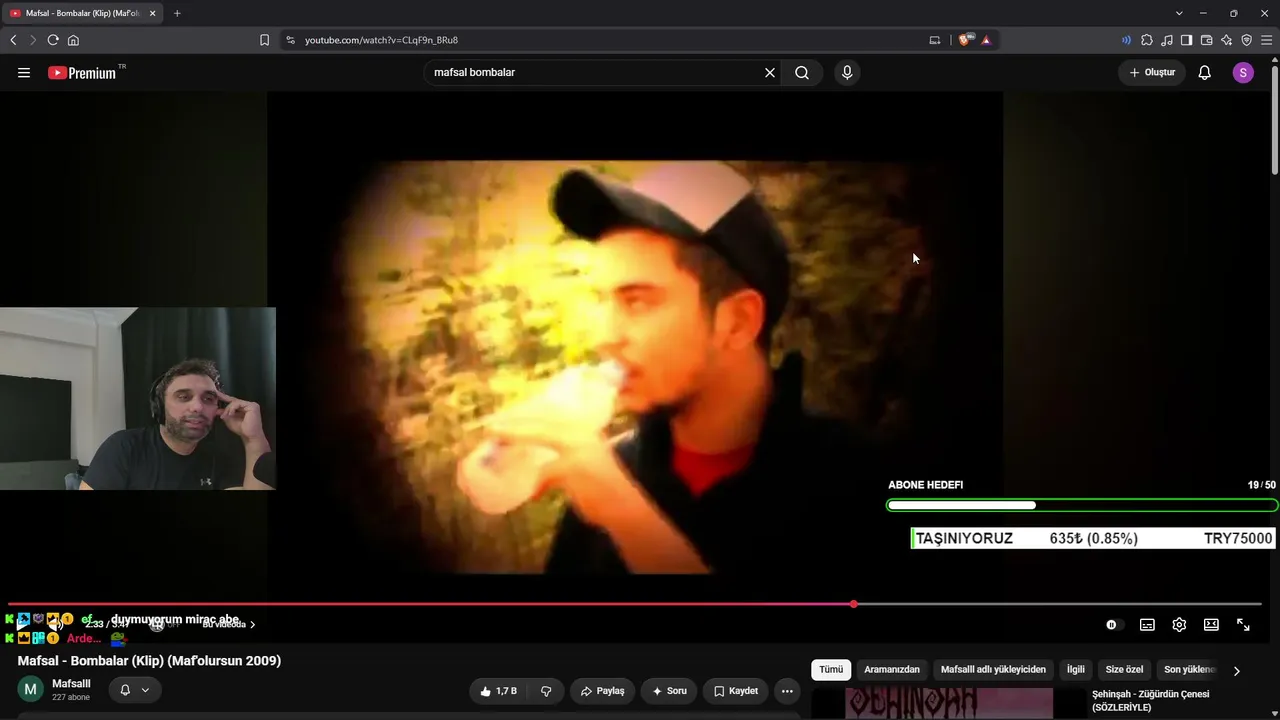Start voice search with microphone icon

(847, 73)
